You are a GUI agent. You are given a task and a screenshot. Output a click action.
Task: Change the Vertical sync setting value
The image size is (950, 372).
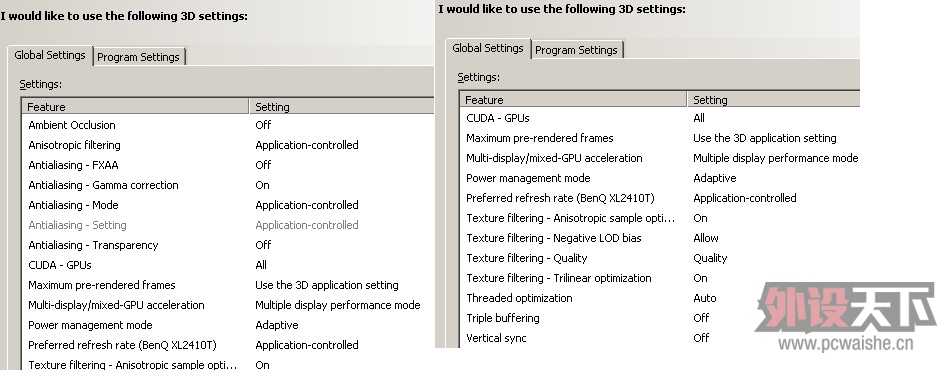[x=701, y=338]
